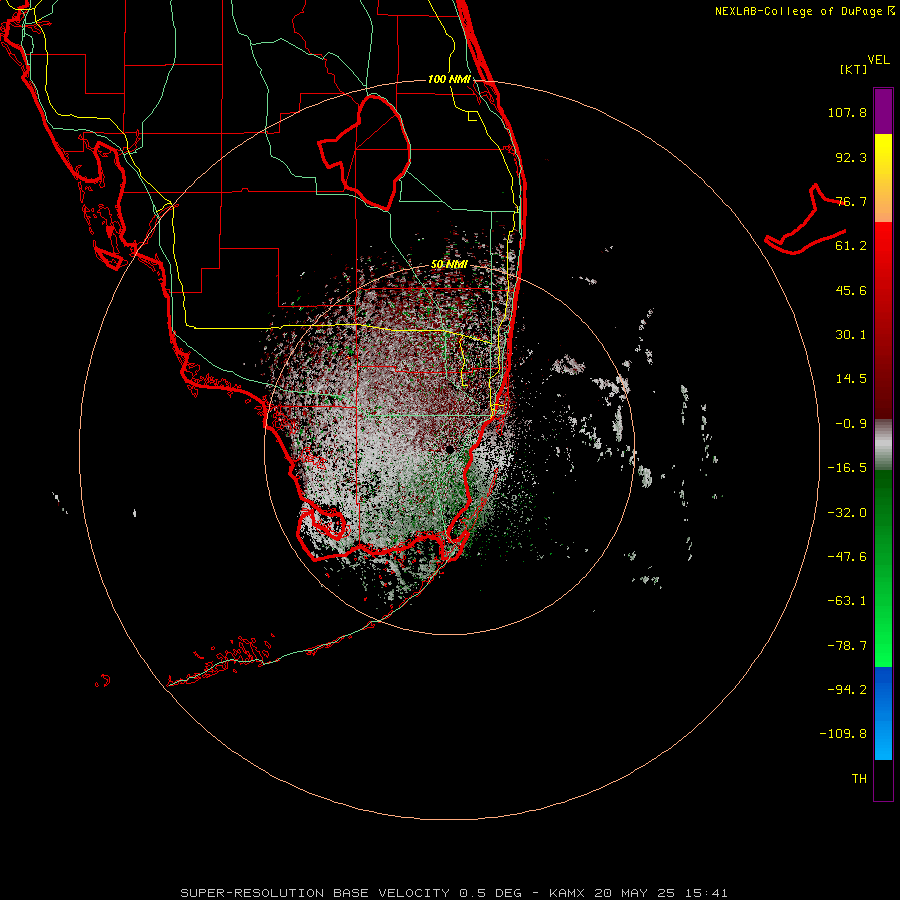
Task: Select the -32.0 scale value
Action: point(847,513)
